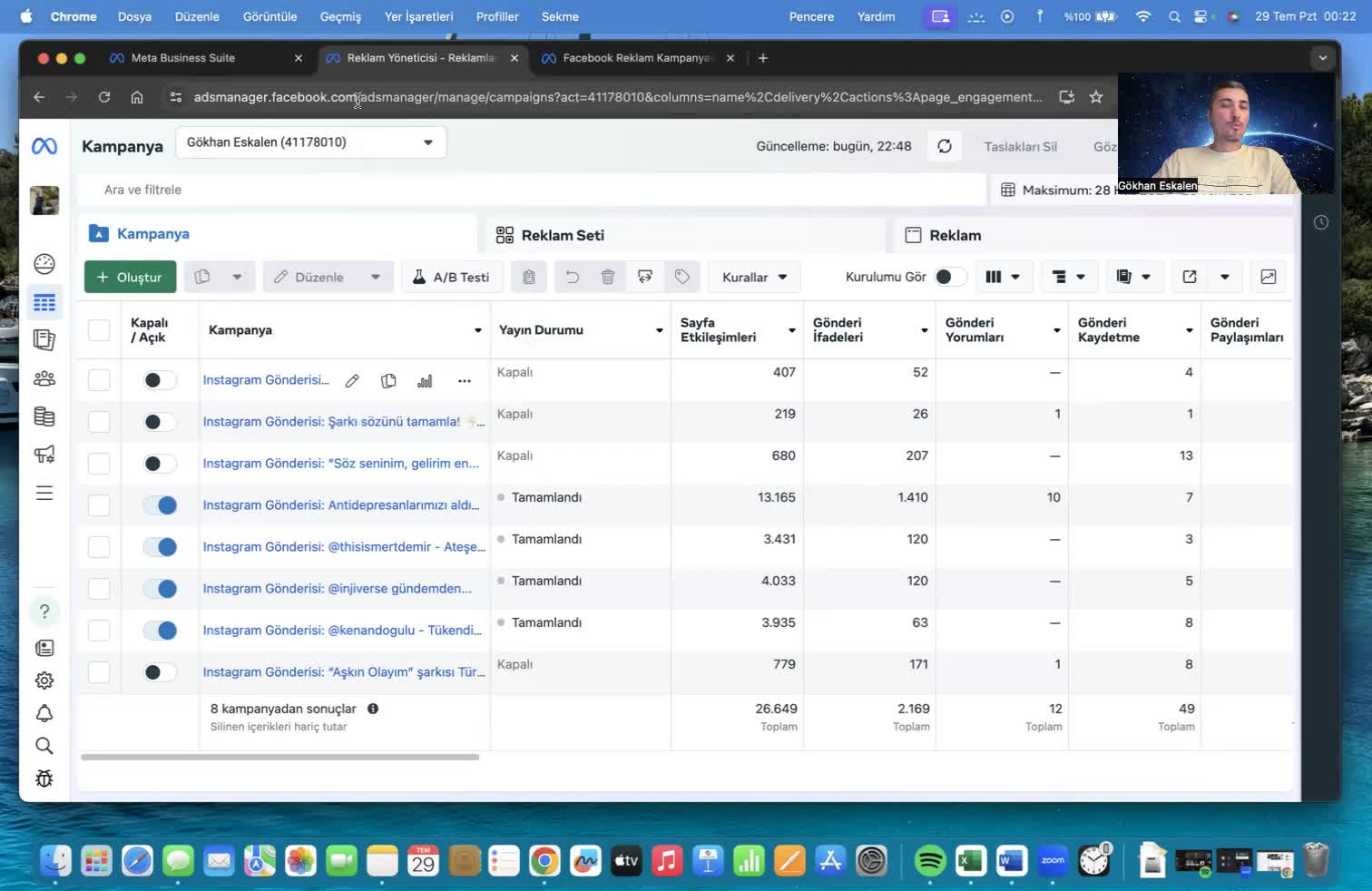Click the profile thumbnail in sidebar
Viewport: 1372px width, 891px height.
pyautogui.click(x=44, y=200)
